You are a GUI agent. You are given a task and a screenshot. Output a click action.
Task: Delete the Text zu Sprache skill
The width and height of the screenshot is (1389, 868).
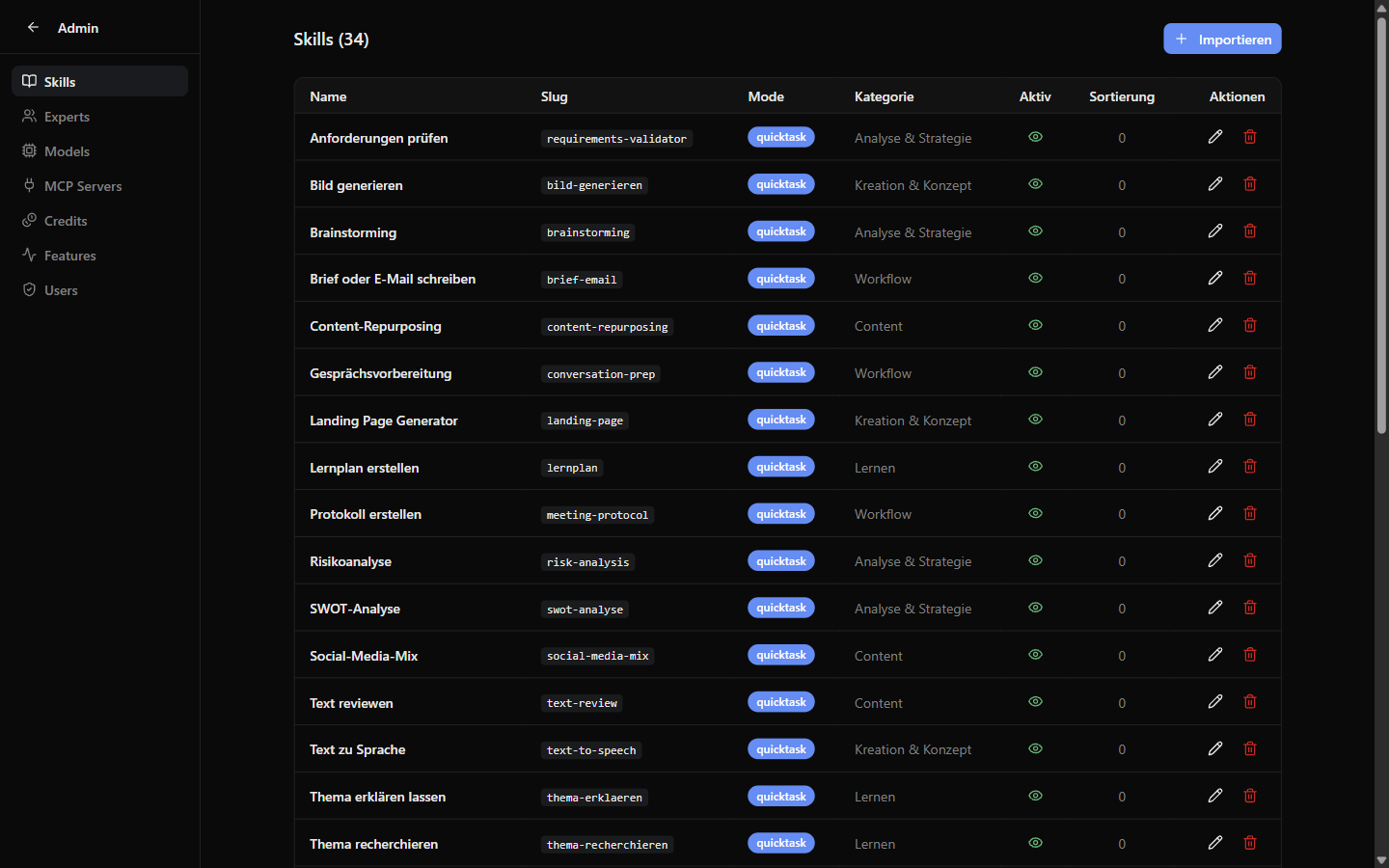click(1250, 749)
